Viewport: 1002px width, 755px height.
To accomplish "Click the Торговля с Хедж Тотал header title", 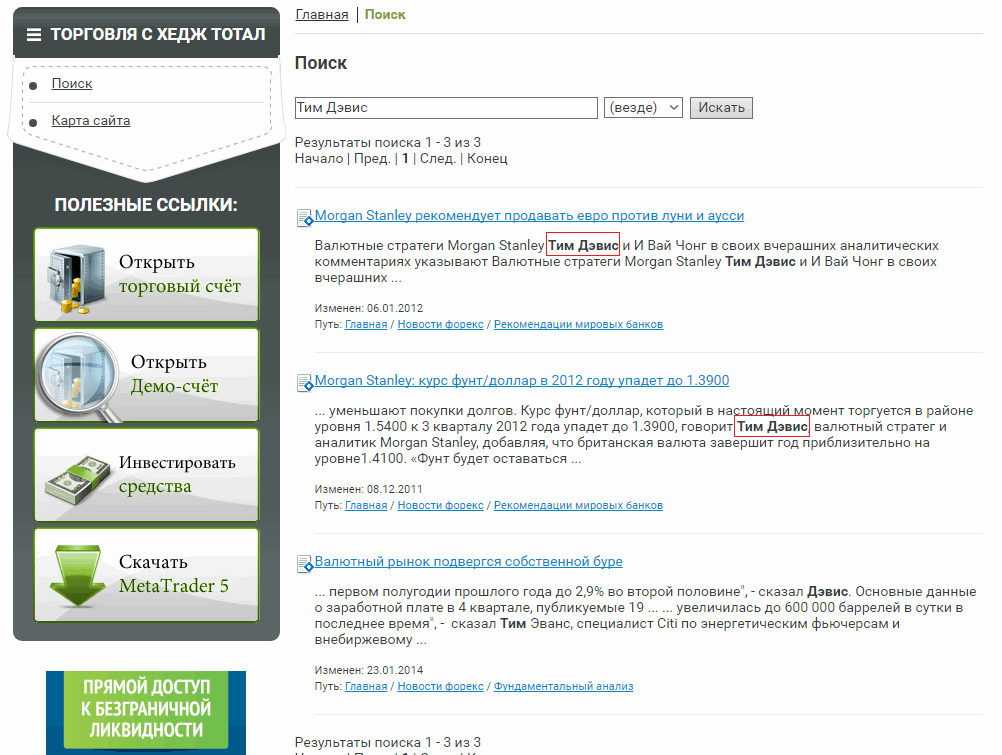I will pos(158,35).
